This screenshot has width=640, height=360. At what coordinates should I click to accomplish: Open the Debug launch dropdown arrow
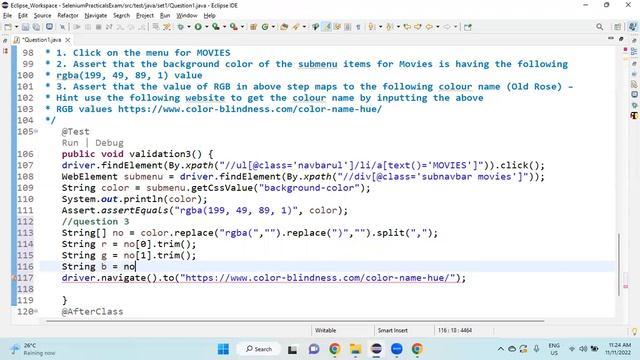[x=189, y=27]
